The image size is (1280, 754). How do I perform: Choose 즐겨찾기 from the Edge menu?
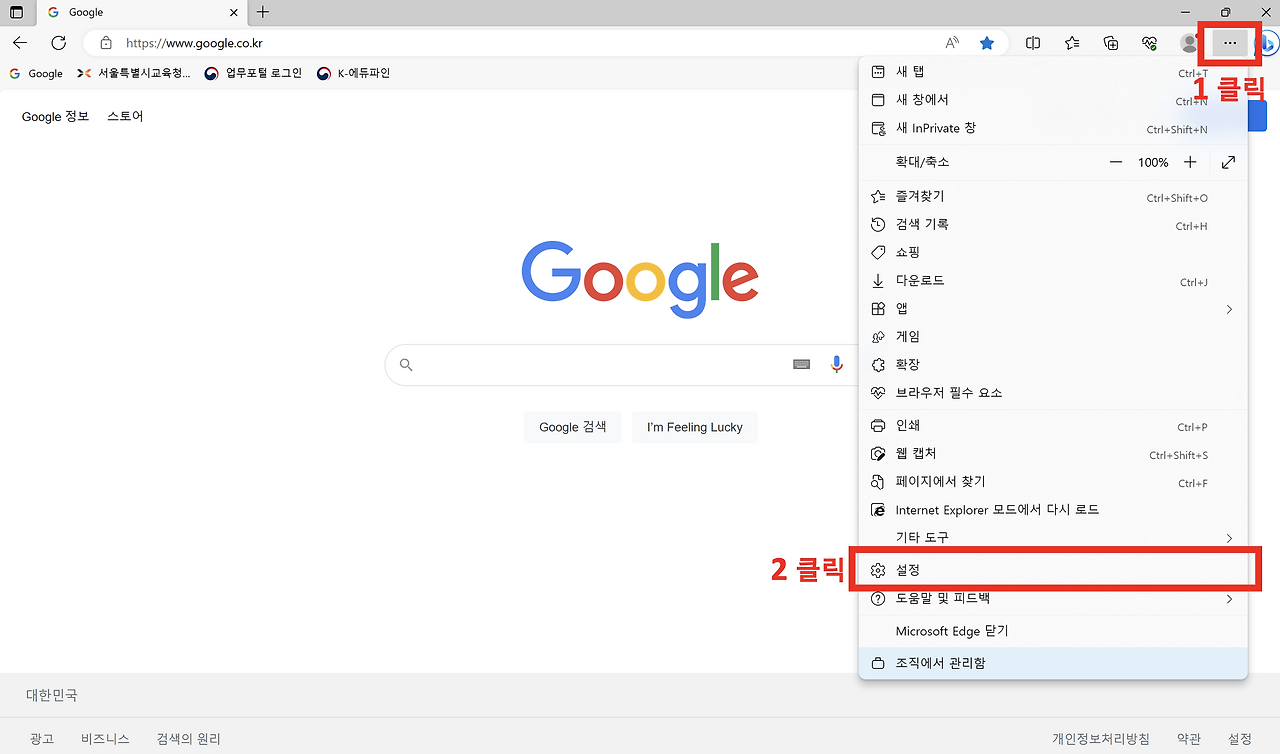1053,197
